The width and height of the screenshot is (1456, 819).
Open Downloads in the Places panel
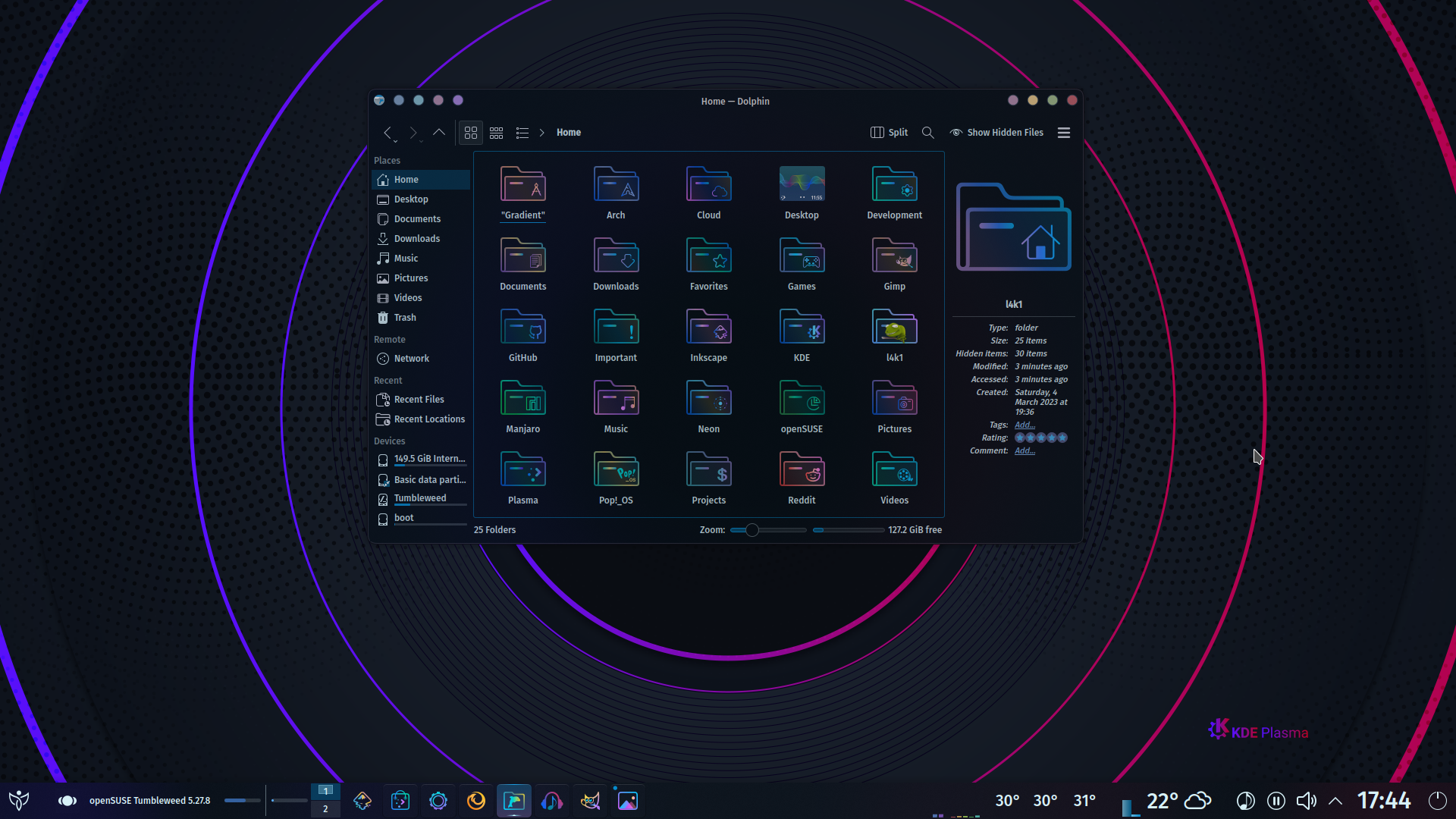(421, 239)
